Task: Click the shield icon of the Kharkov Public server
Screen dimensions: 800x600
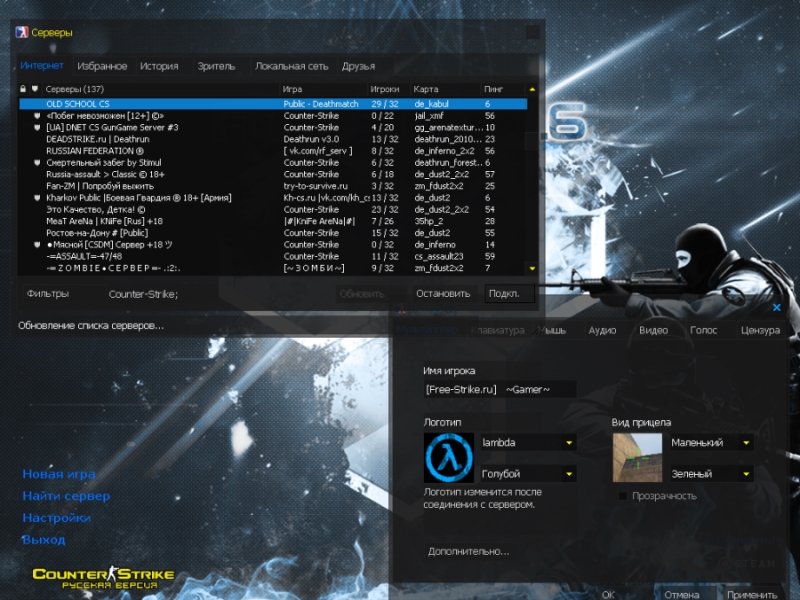Action: 37,198
